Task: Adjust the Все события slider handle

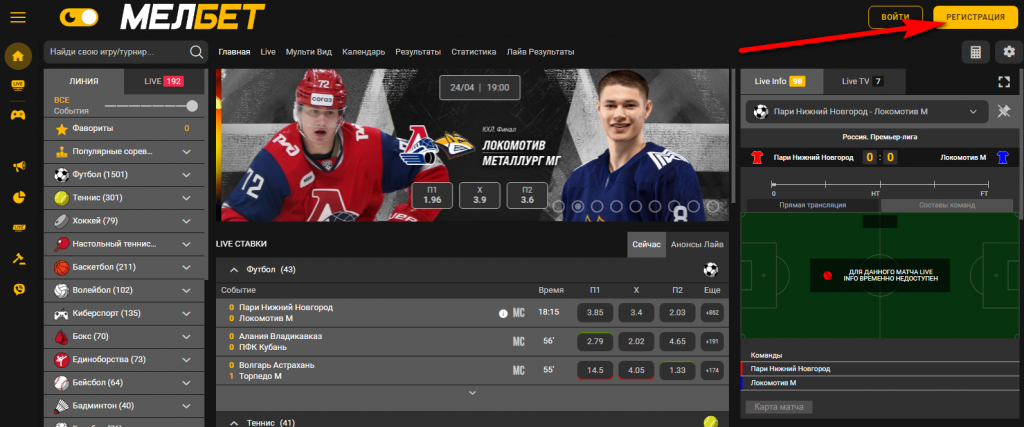Action: 192,106
